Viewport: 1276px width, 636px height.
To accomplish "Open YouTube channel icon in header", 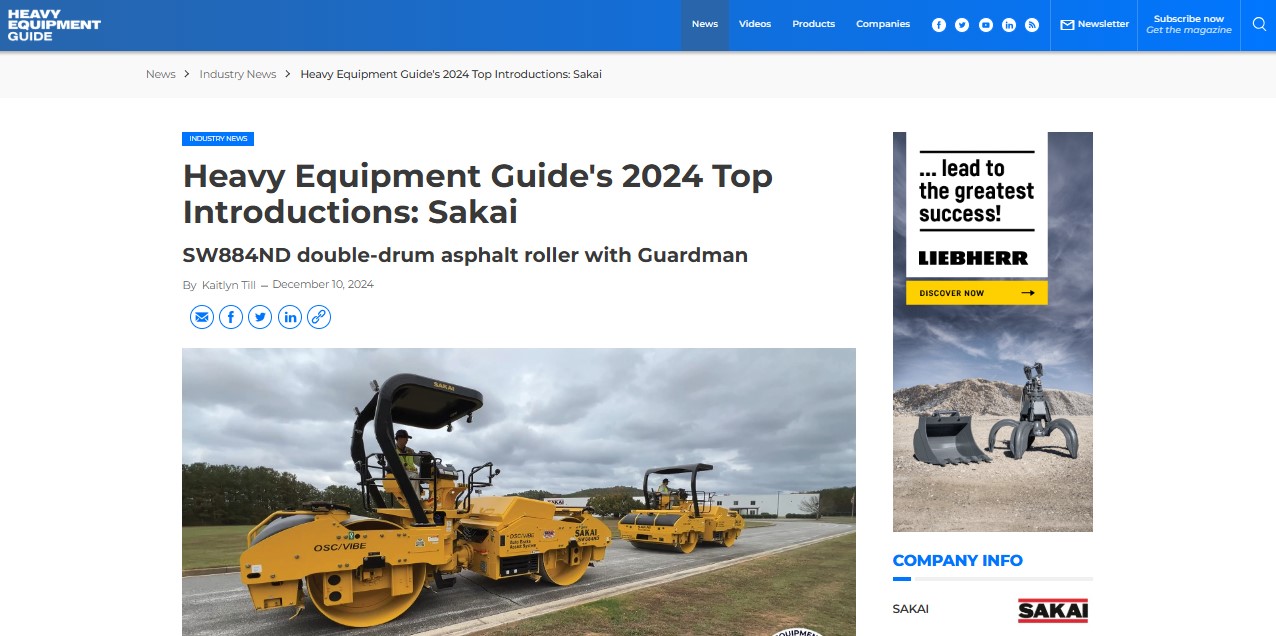I will [x=986, y=25].
